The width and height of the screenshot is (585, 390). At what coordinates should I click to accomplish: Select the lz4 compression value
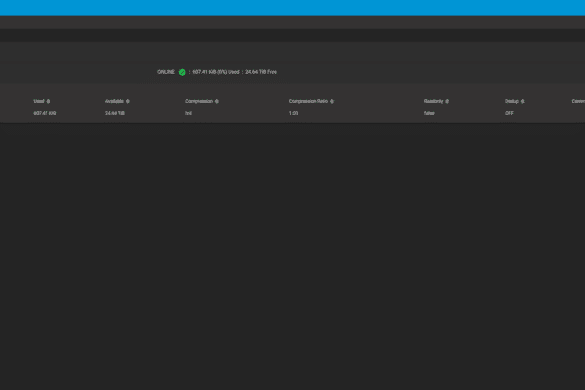tap(188, 113)
